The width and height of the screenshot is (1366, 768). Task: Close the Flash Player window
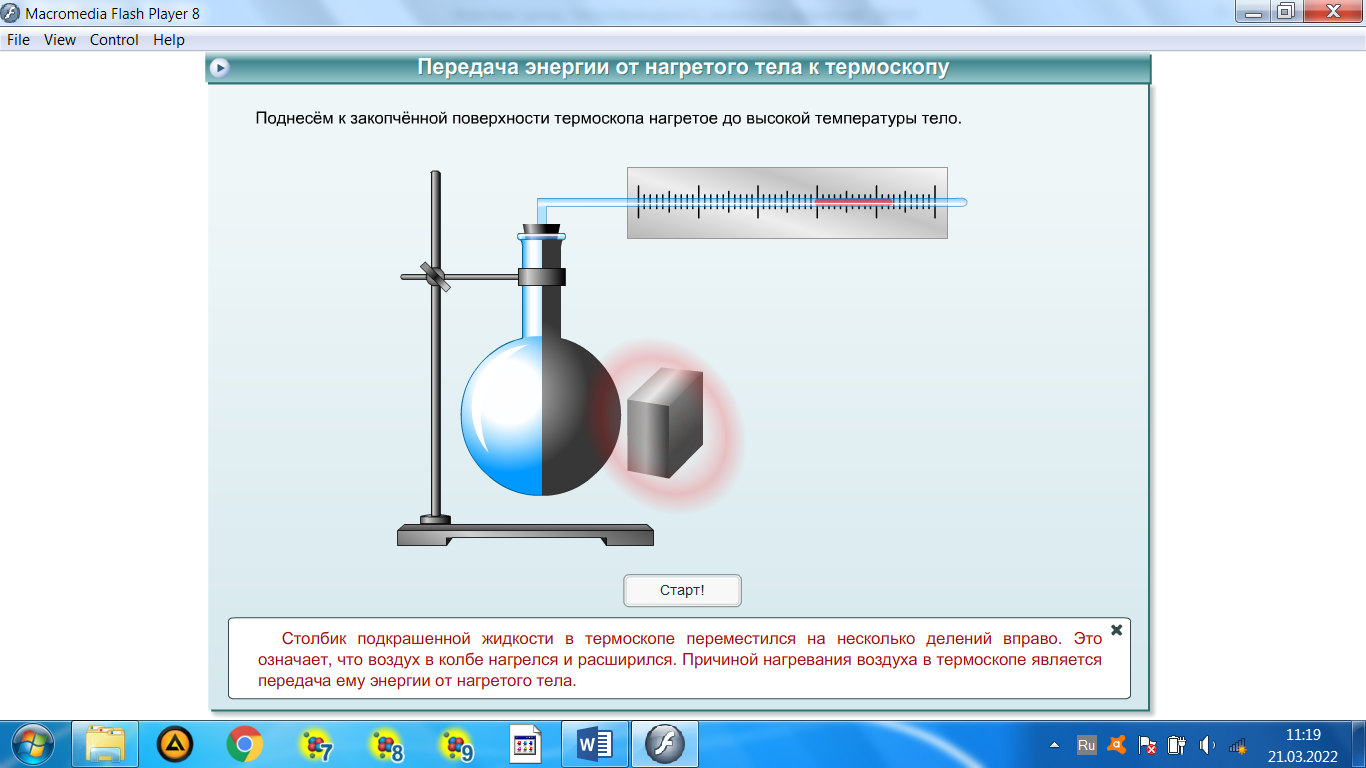pos(1332,12)
